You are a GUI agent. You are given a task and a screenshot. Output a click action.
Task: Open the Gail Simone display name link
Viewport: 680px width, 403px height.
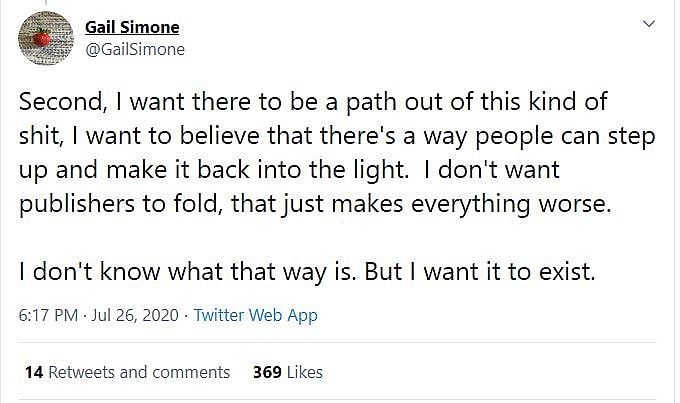134,27
